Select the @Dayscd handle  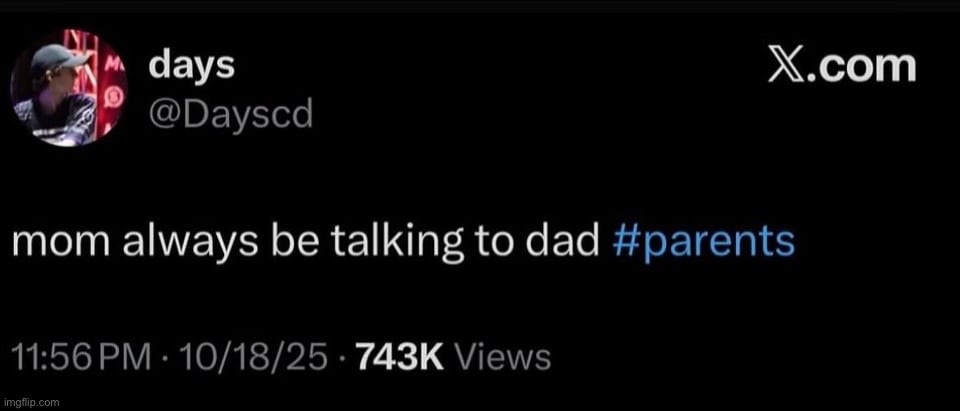click(x=230, y=114)
